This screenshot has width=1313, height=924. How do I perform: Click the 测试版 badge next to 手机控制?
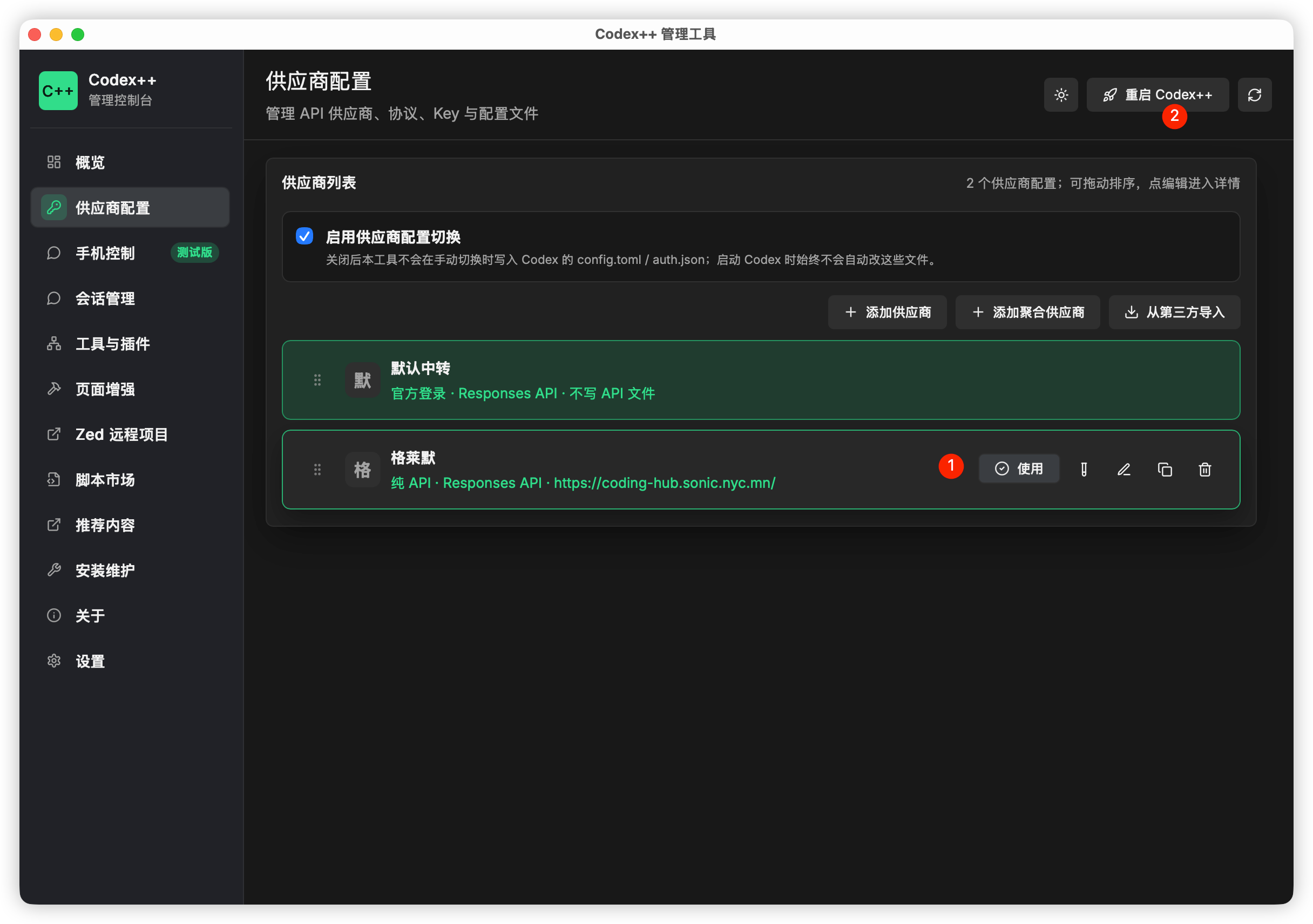(x=194, y=253)
